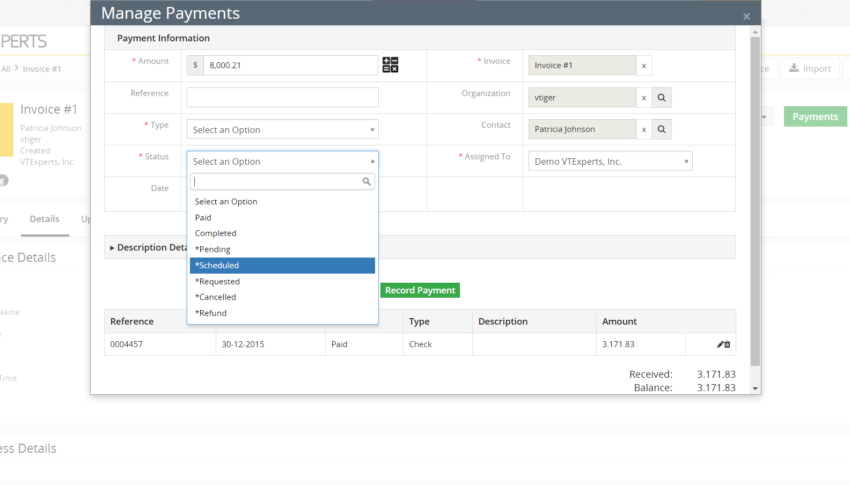This screenshot has height=485, width=850.
Task: Collapse the Status dropdown
Action: [282, 161]
